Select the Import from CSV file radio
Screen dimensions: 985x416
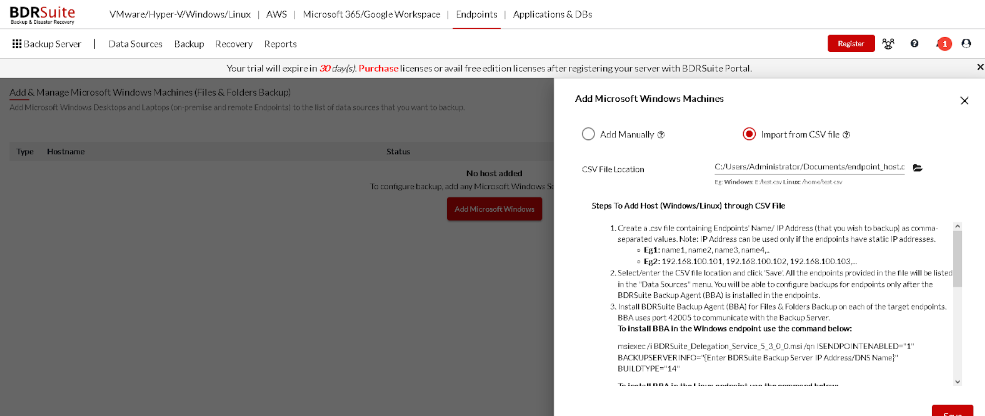click(749, 134)
